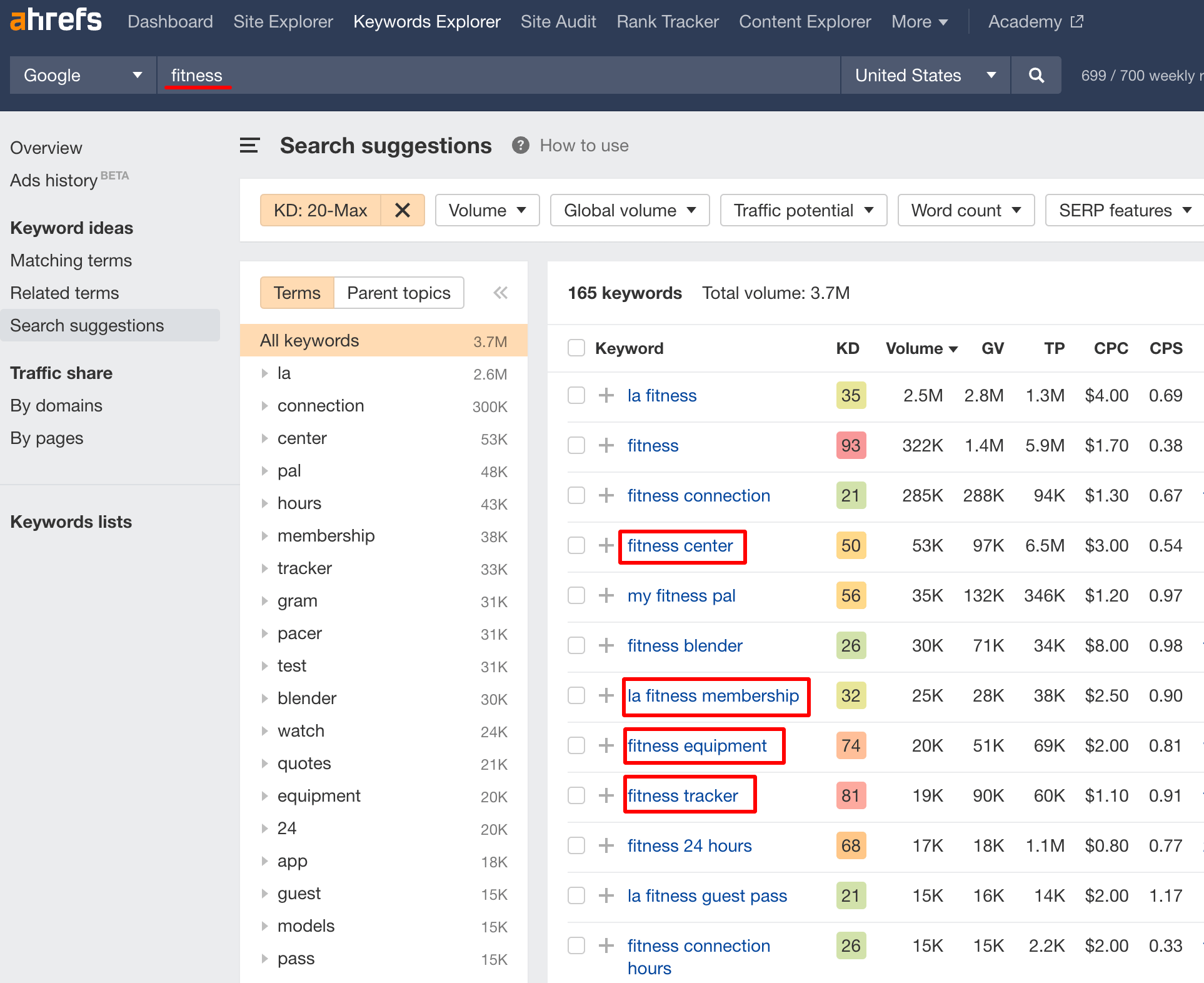The image size is (1204, 983).
Task: Open the 'fitness blender' keyword link
Action: (x=685, y=645)
